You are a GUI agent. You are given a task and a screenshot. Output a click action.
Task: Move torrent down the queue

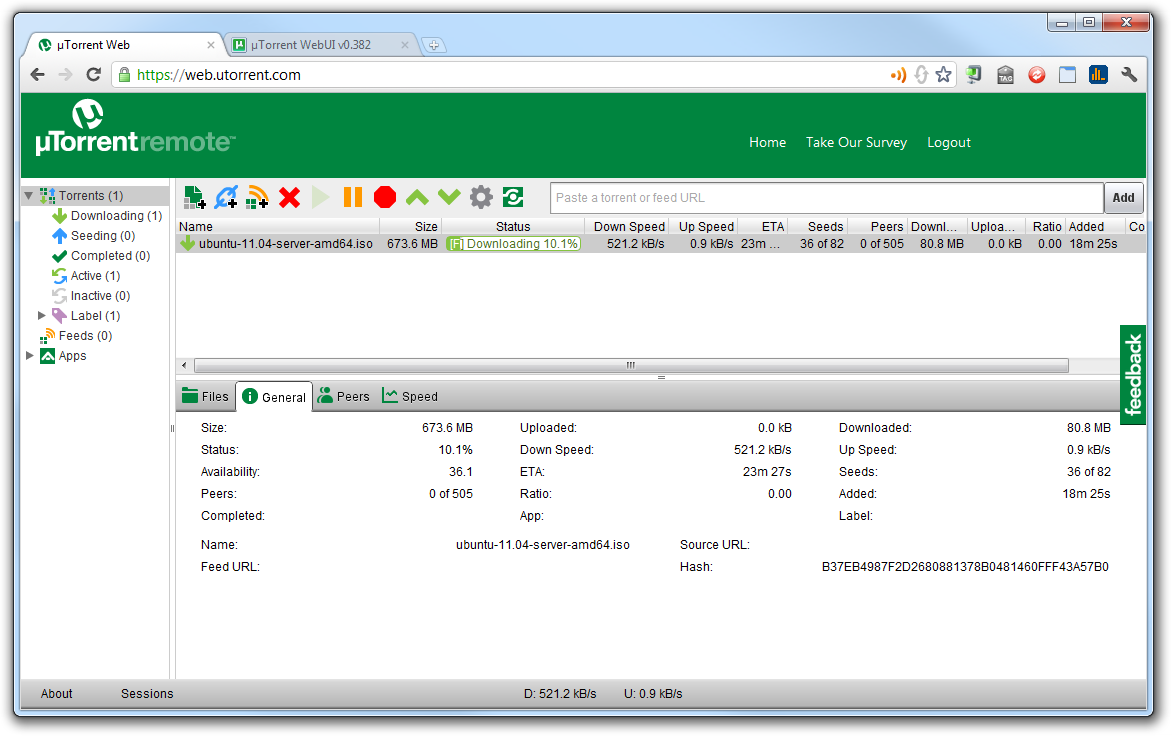point(449,197)
